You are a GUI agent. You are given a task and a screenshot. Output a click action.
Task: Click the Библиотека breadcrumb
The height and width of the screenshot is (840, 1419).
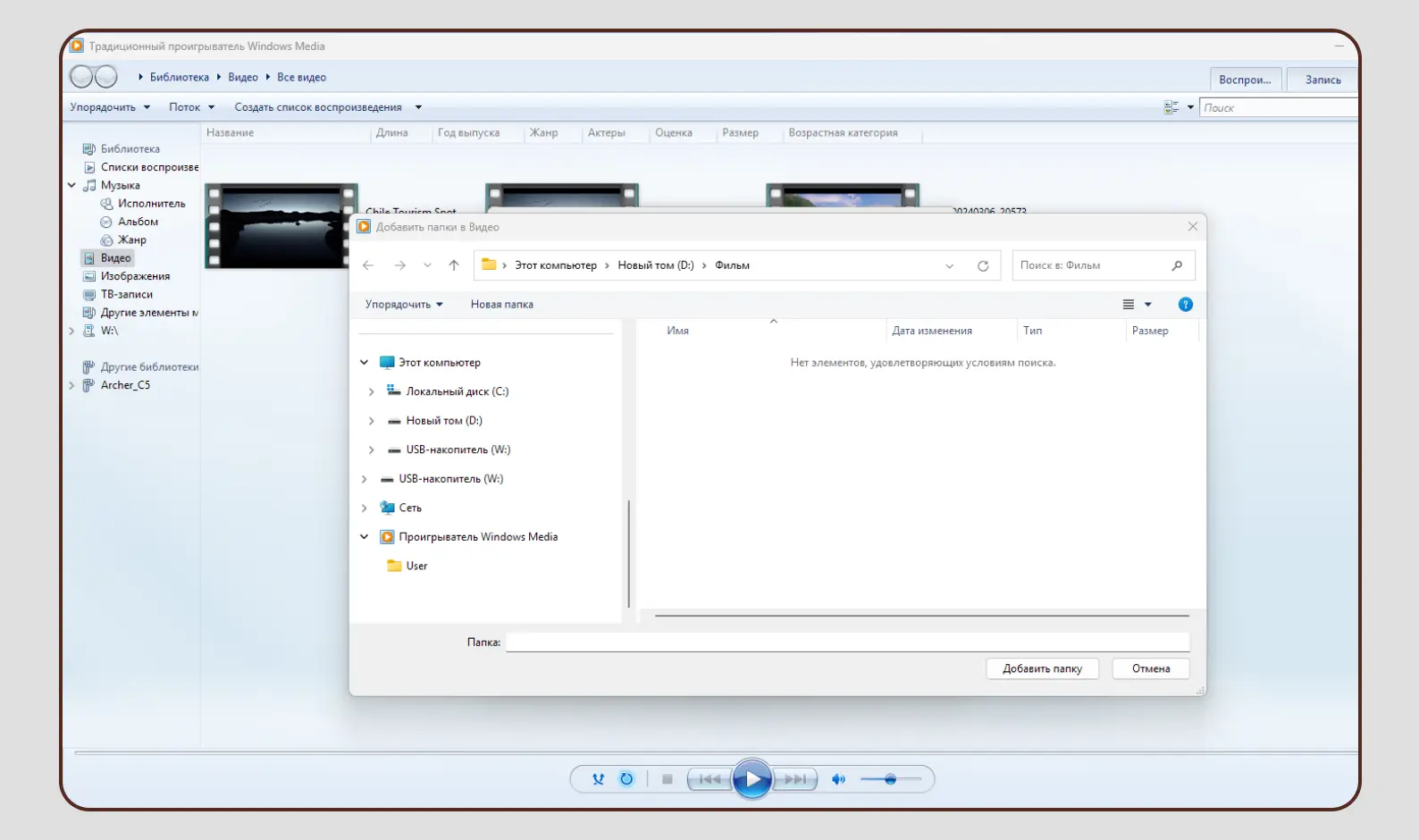tap(179, 77)
